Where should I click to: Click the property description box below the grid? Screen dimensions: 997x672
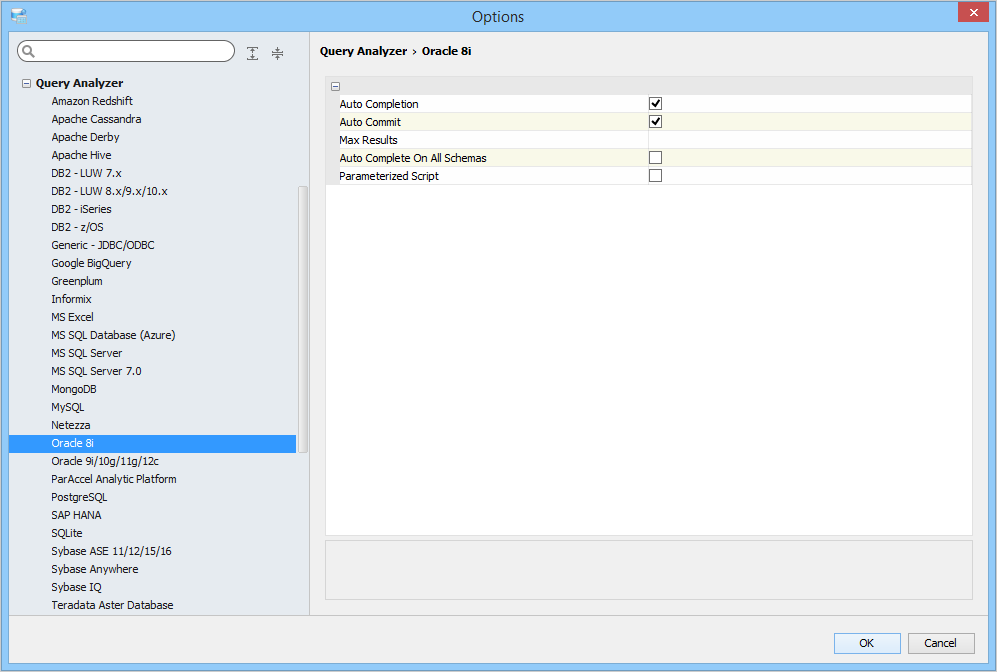(649, 570)
